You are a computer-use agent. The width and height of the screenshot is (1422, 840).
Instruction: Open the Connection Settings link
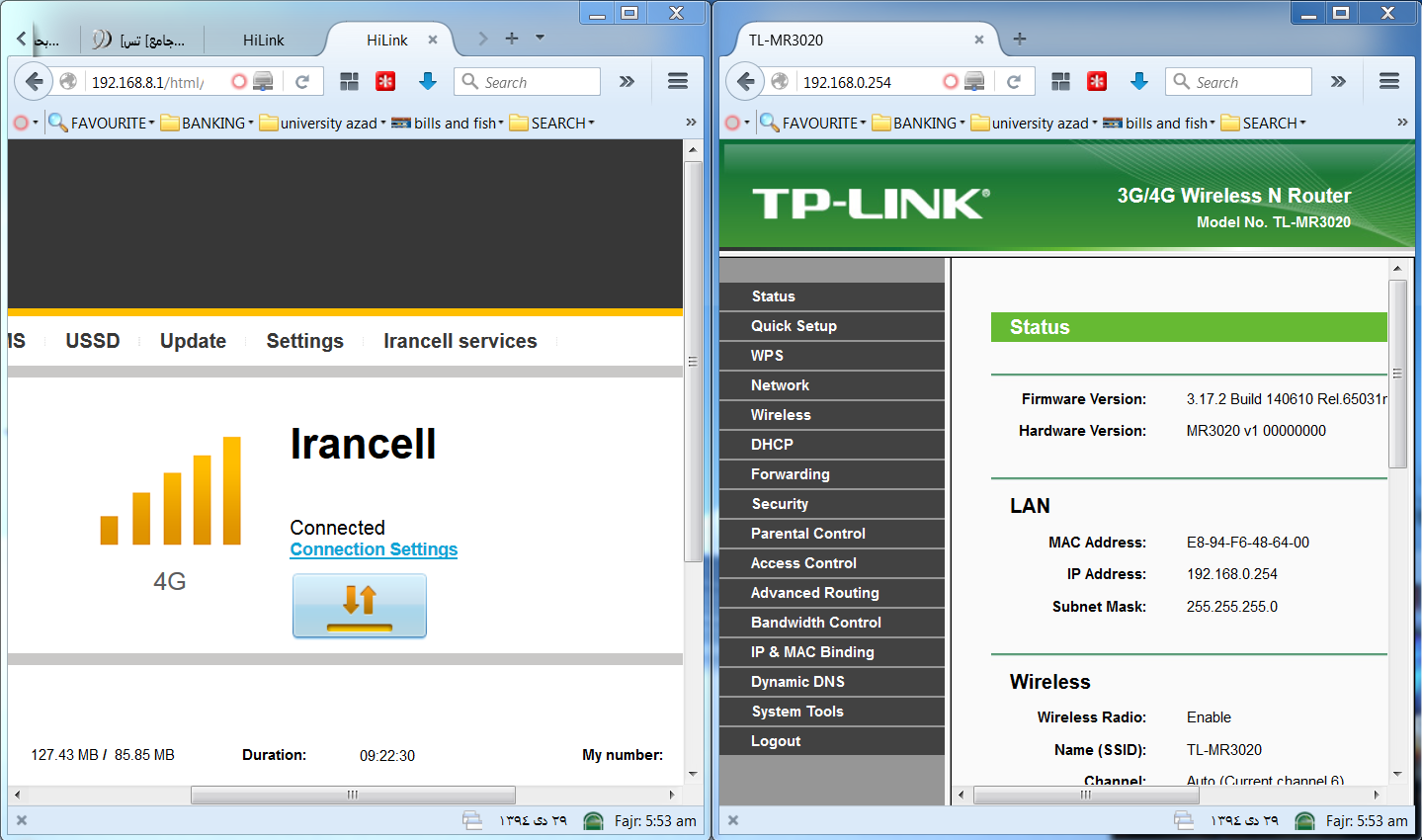[x=374, y=549]
